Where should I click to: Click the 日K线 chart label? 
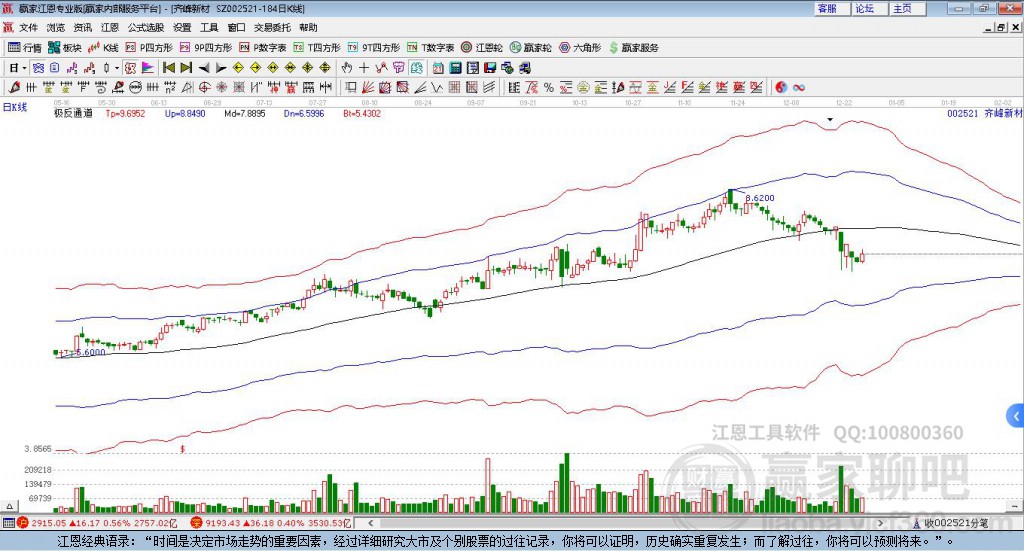[x=14, y=108]
